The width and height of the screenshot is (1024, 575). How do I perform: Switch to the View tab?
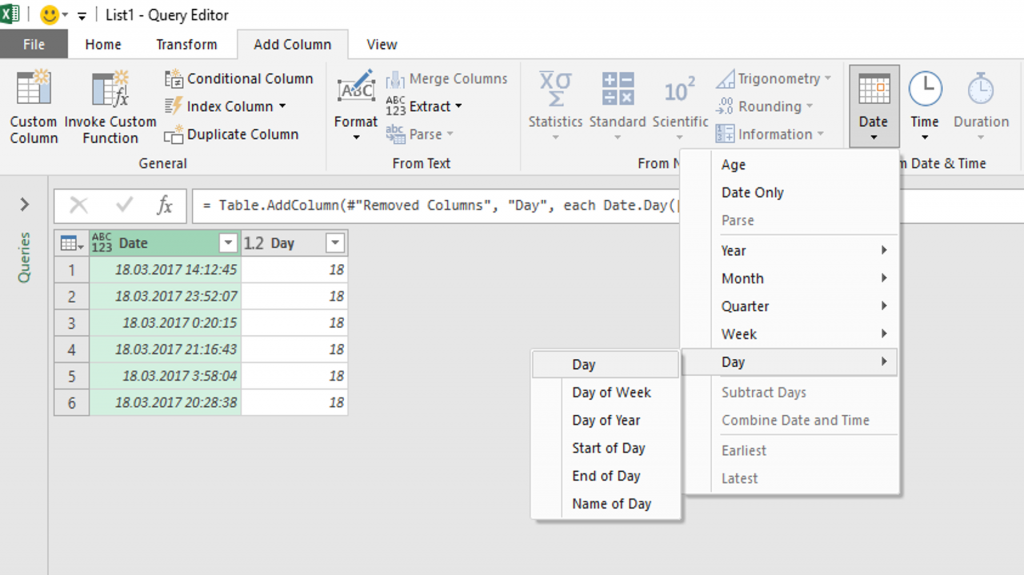[x=382, y=44]
